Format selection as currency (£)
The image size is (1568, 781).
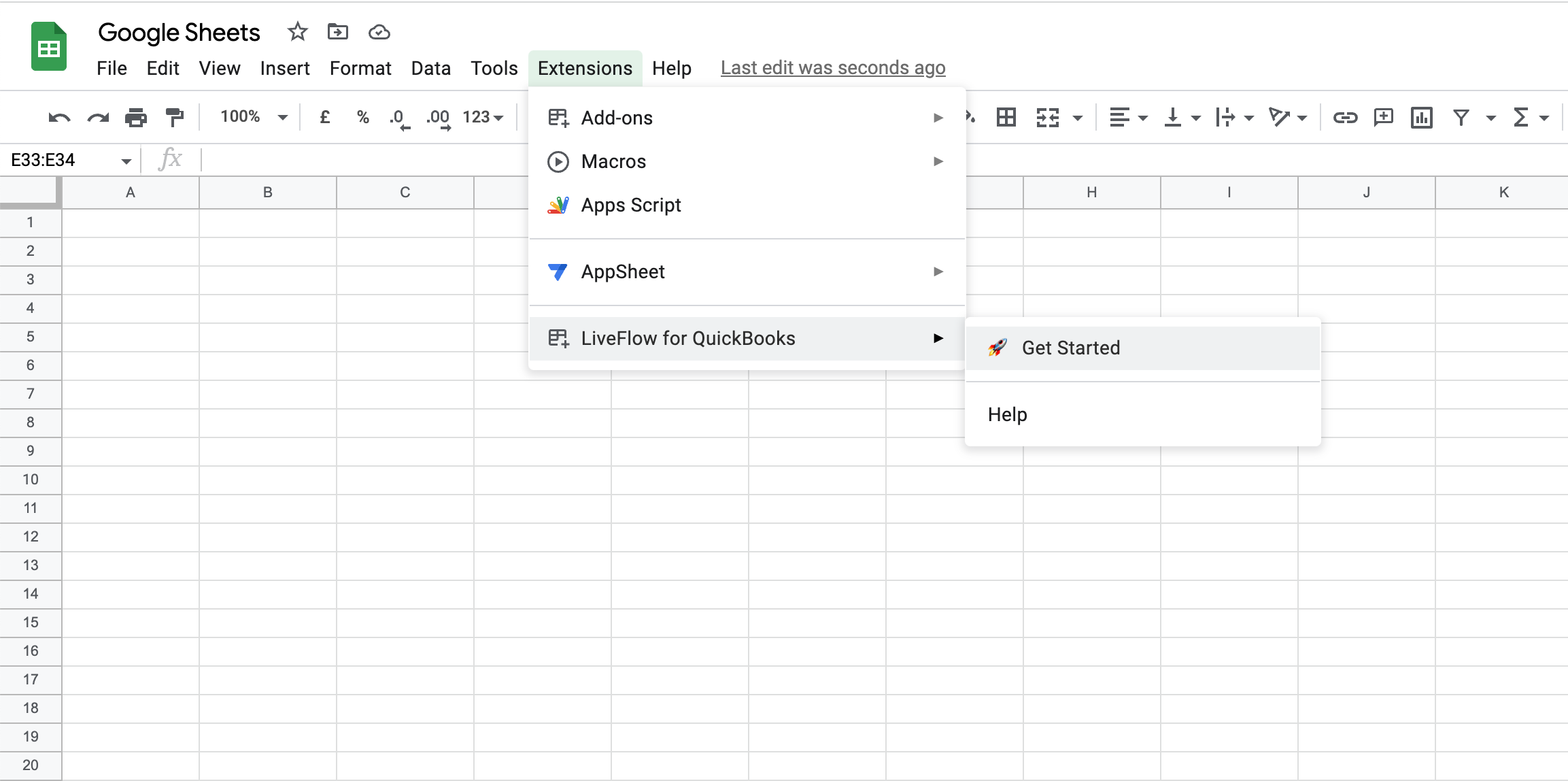[x=325, y=117]
